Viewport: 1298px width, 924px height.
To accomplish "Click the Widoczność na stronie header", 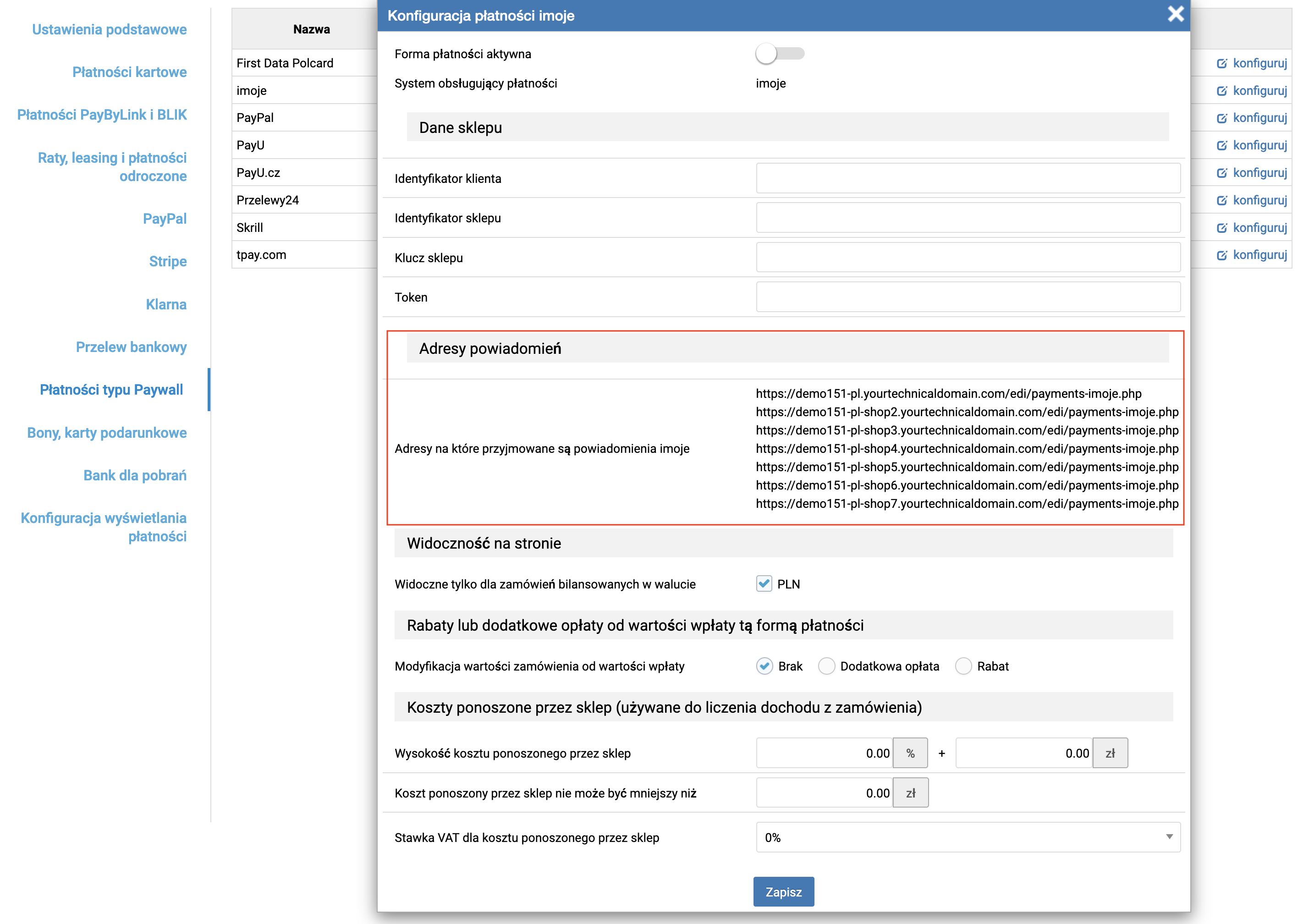I will tap(783, 543).
